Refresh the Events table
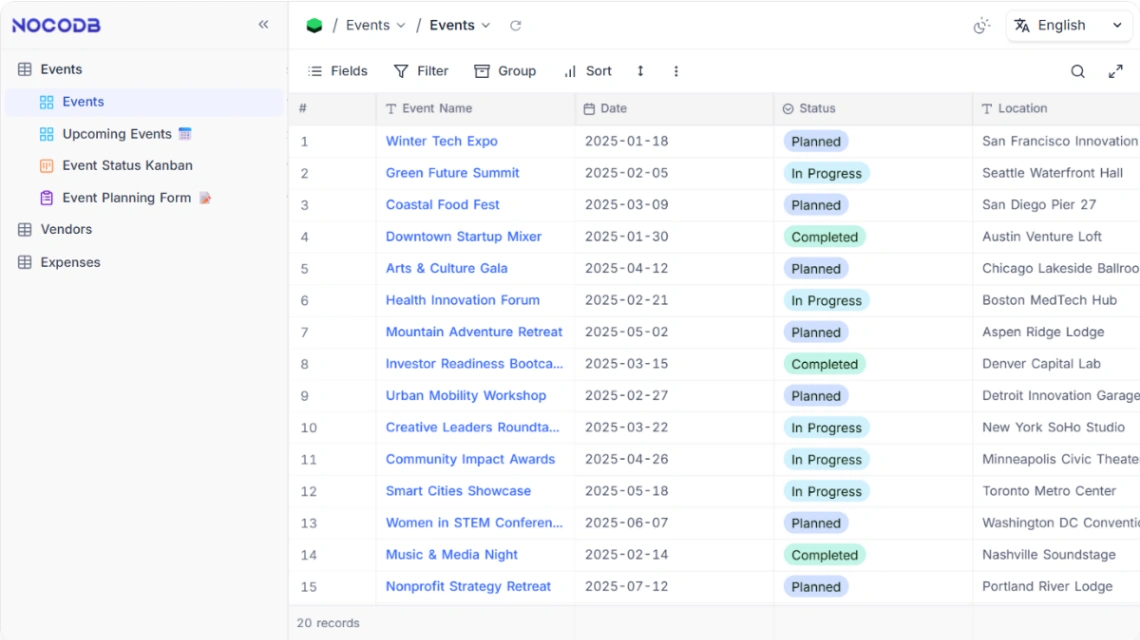This screenshot has height=640, width=1140. pyautogui.click(x=515, y=25)
